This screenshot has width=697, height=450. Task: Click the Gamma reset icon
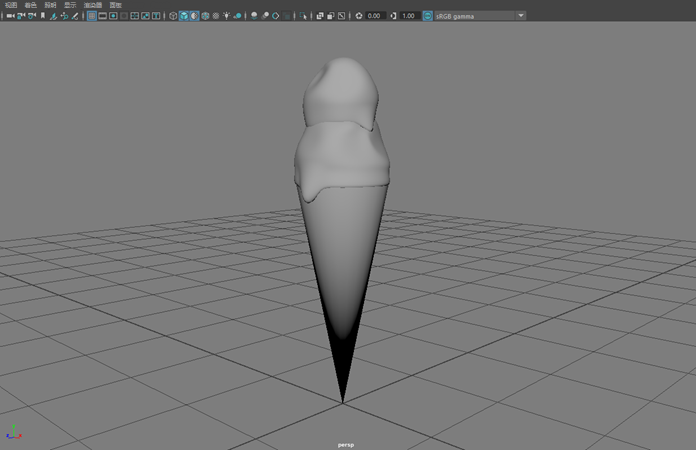tap(393, 16)
